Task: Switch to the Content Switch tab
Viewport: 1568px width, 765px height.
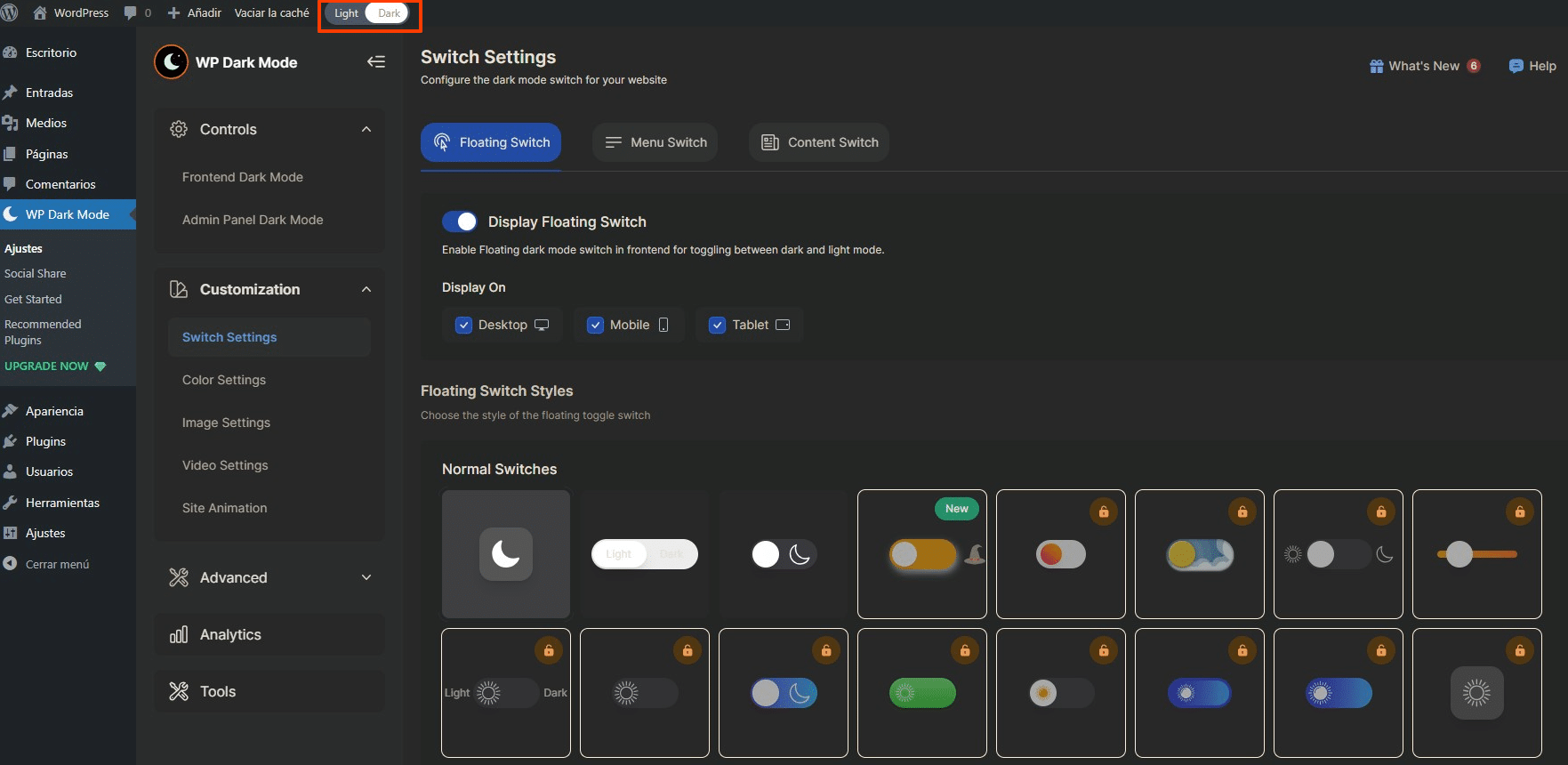Action: tap(819, 142)
